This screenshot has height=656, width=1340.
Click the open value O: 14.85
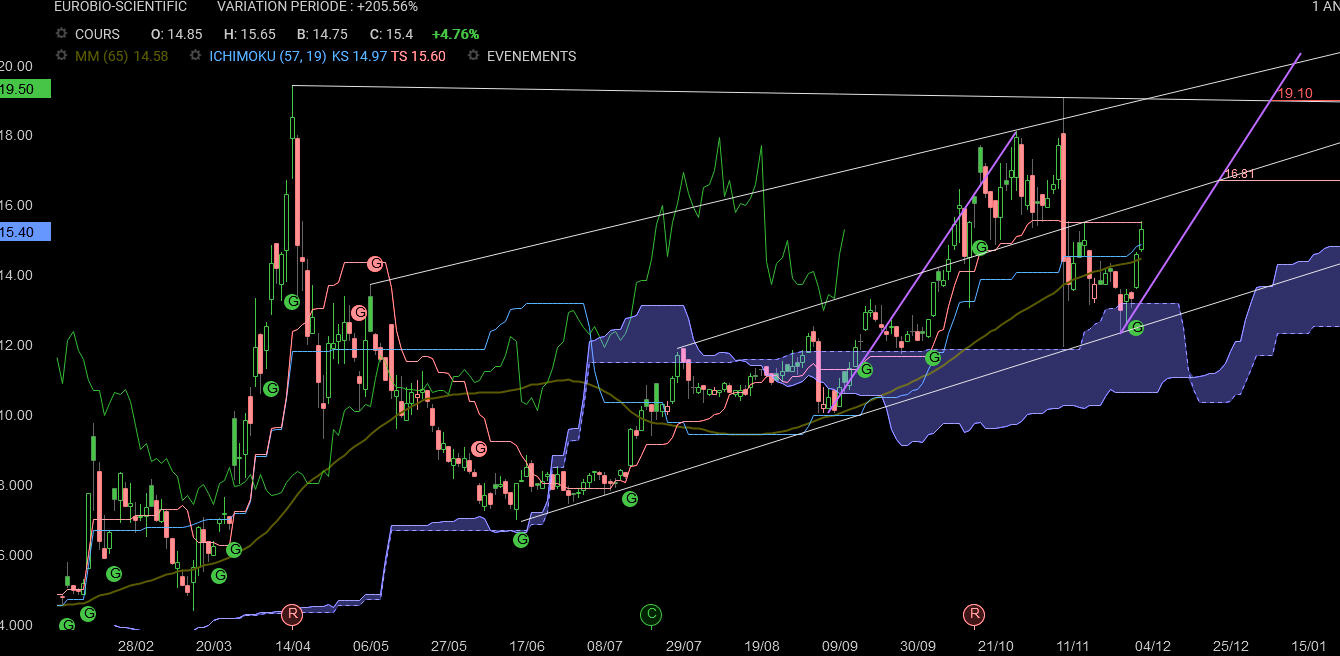(x=176, y=34)
